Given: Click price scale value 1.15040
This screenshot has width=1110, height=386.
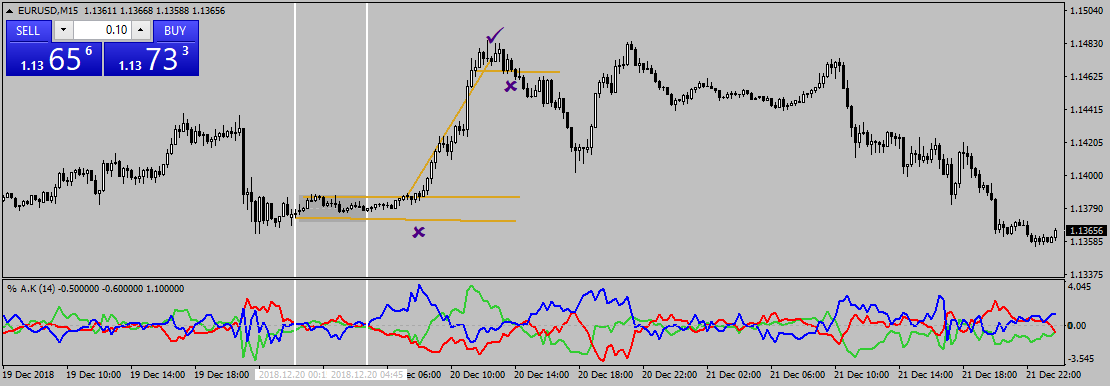Looking at the screenshot, I should point(1087,11).
